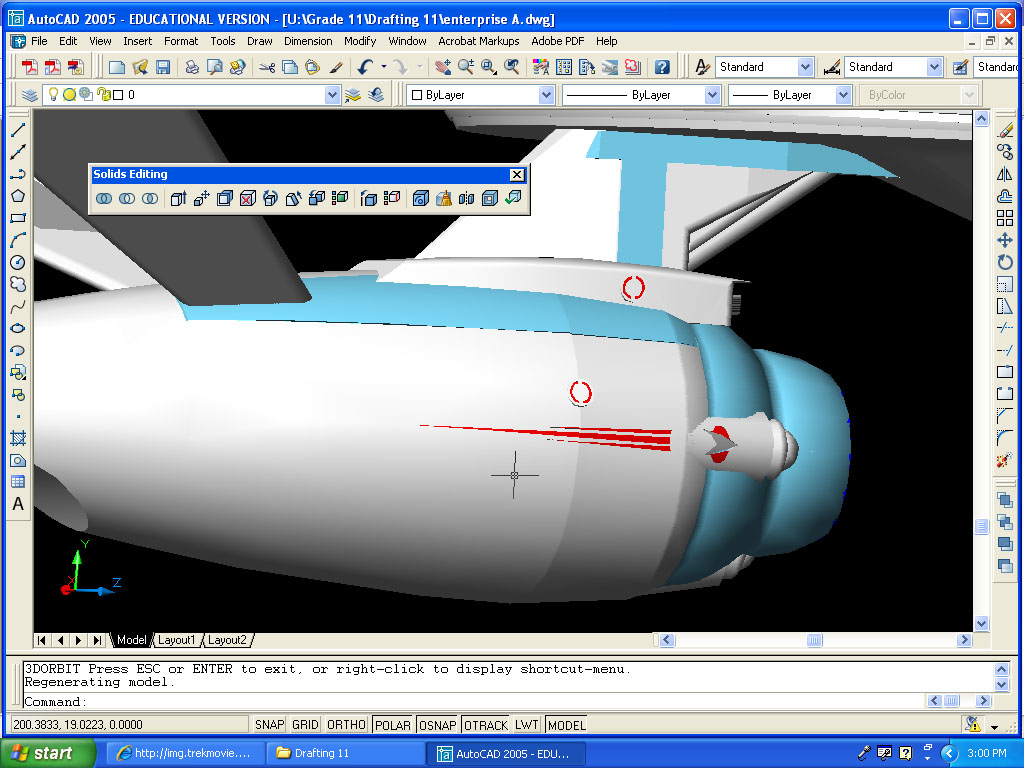The width and height of the screenshot is (1024, 768).
Task: Select the Line draw tool
Action: [18, 131]
